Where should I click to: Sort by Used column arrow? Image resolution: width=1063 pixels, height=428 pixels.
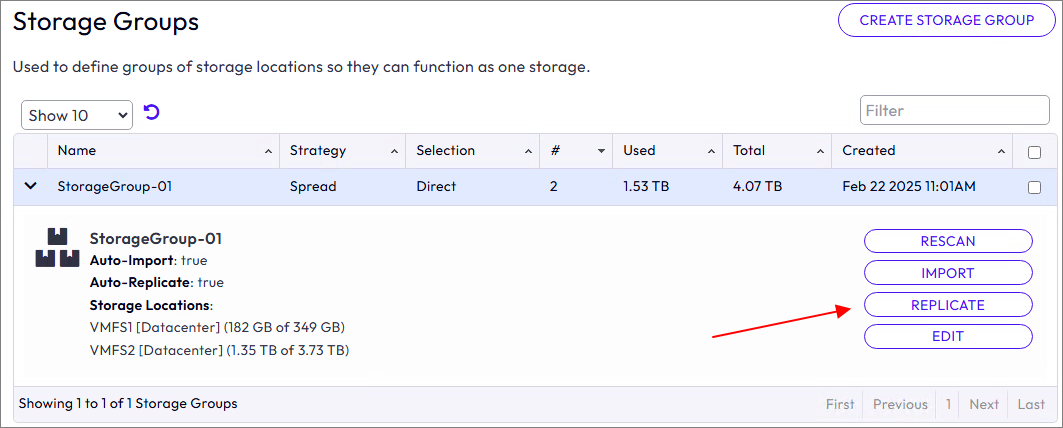click(x=711, y=152)
